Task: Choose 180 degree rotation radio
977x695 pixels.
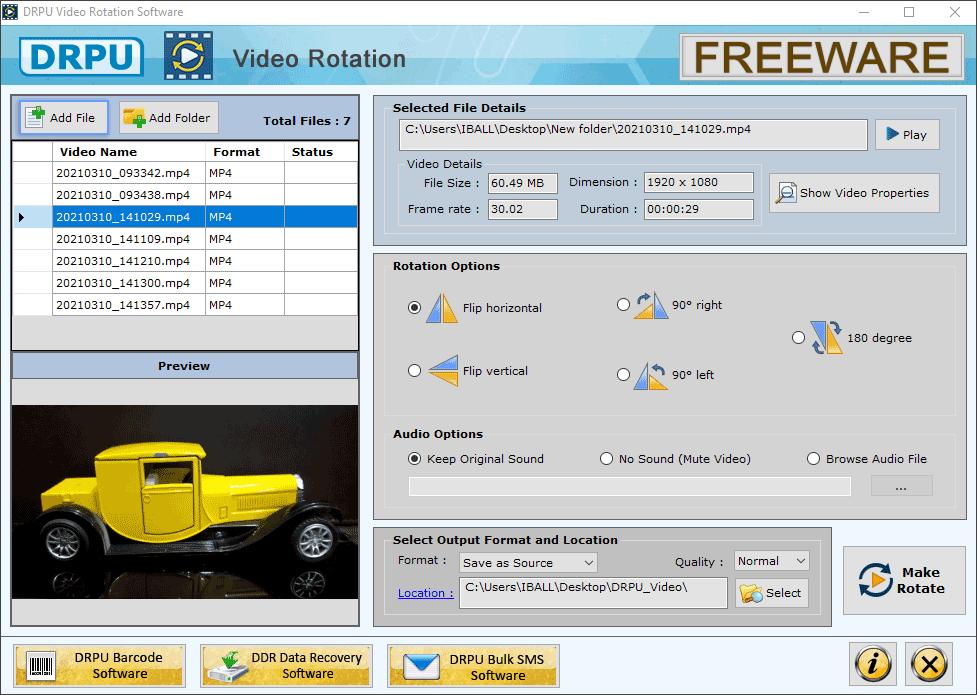Action: tap(798, 338)
